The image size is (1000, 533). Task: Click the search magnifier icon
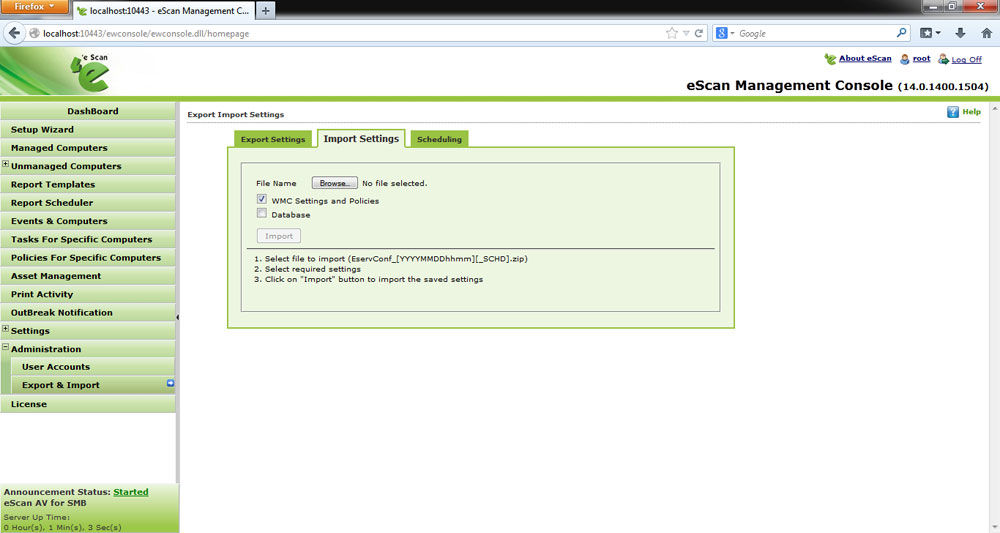(901, 33)
